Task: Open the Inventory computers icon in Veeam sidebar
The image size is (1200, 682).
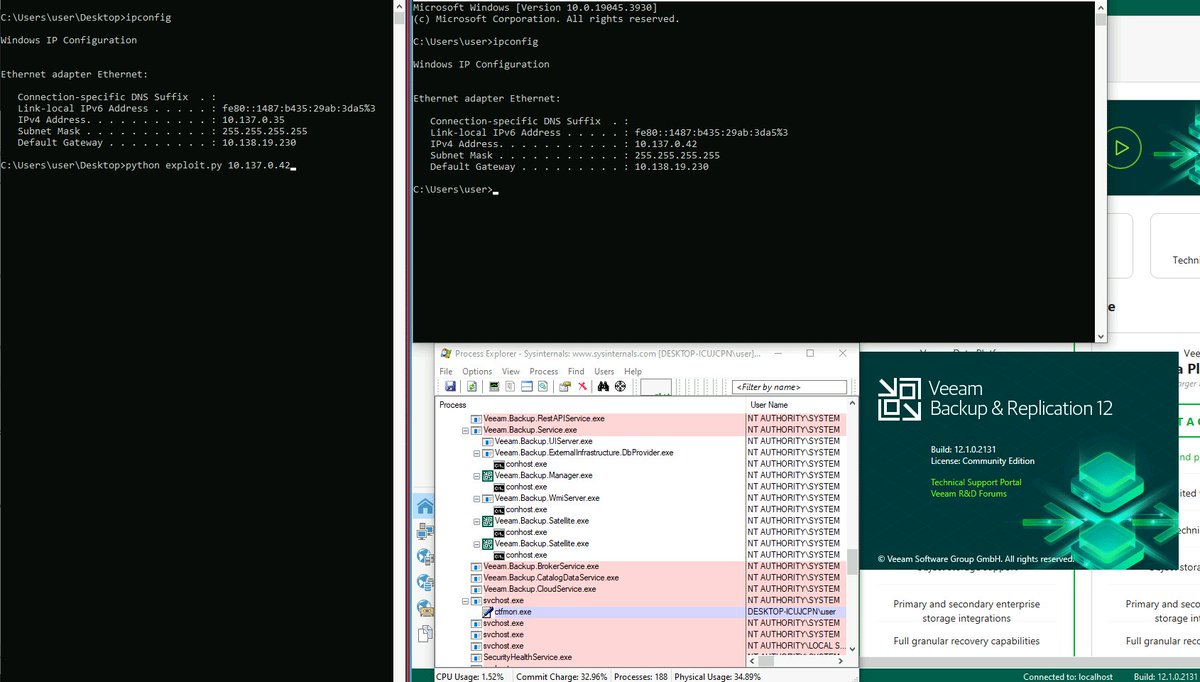Action: click(x=425, y=531)
